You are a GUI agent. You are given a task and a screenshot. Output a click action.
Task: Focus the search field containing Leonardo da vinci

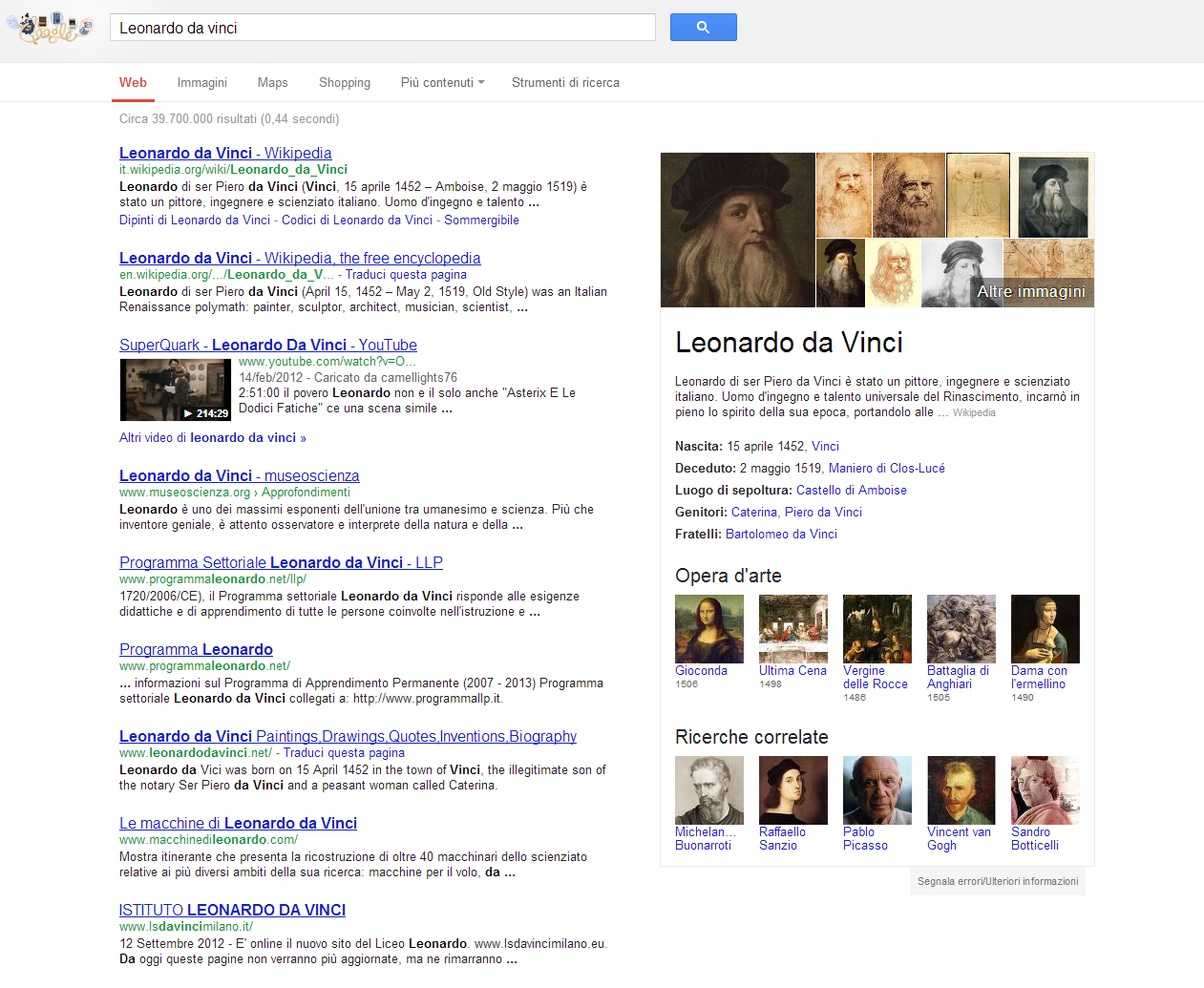tap(383, 28)
